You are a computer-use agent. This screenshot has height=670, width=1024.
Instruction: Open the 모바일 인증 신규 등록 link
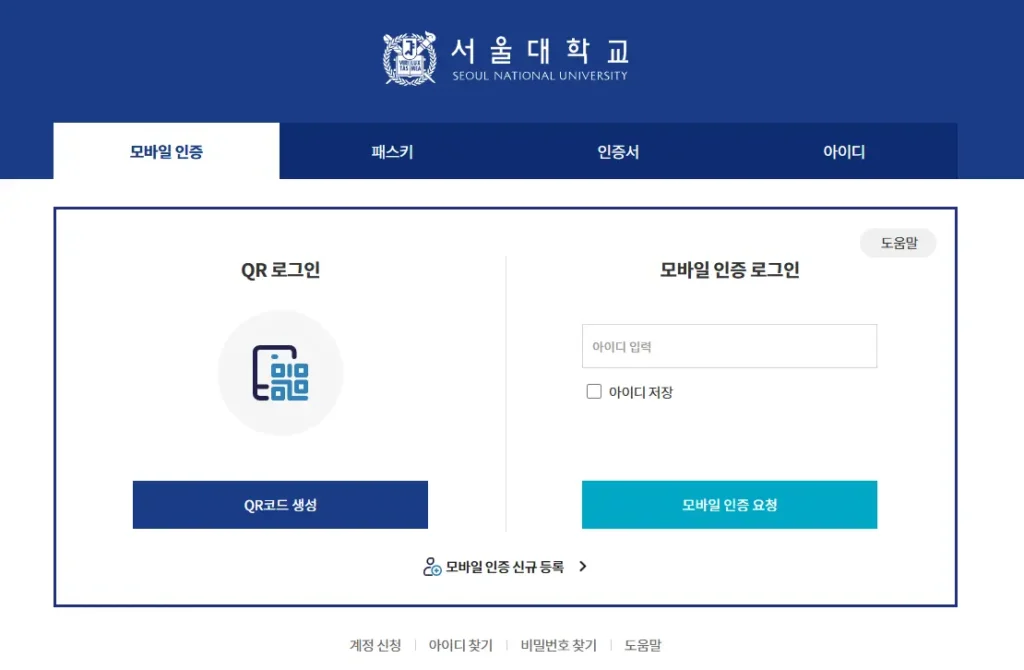pyautogui.click(x=504, y=566)
